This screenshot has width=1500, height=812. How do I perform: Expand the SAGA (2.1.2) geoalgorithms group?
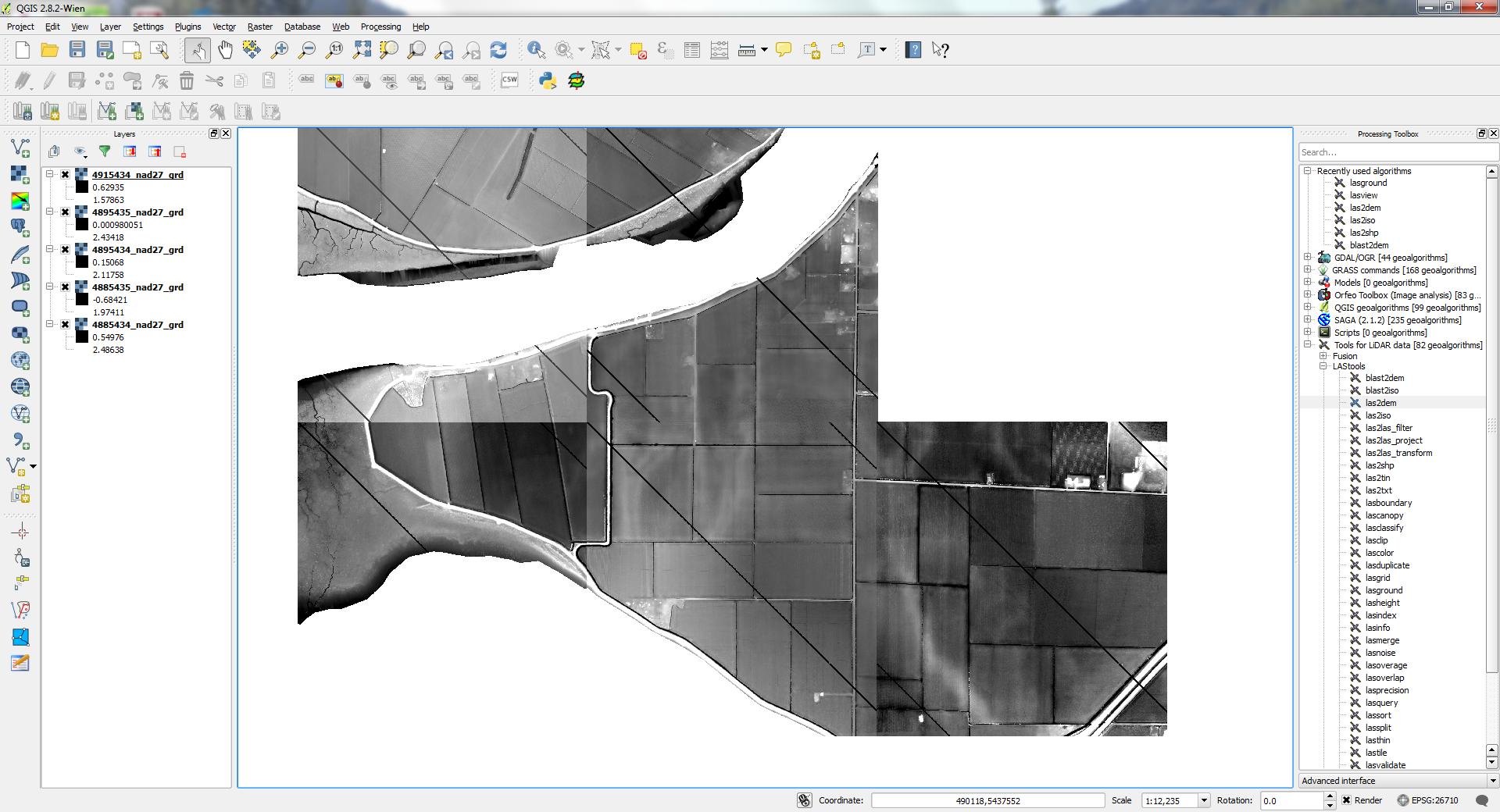tap(1307, 319)
